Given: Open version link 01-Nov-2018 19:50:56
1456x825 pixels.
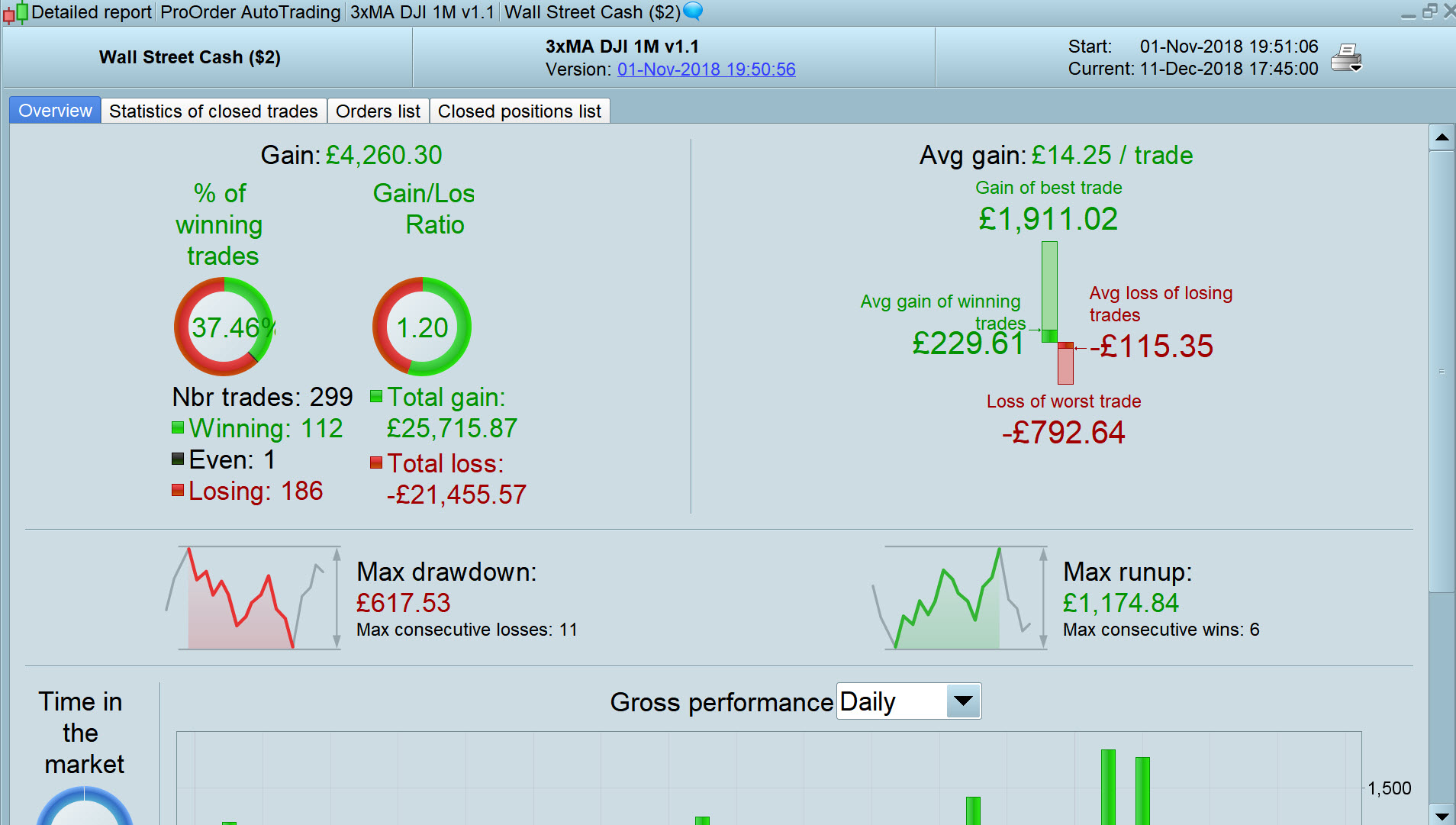Looking at the screenshot, I should click(707, 69).
